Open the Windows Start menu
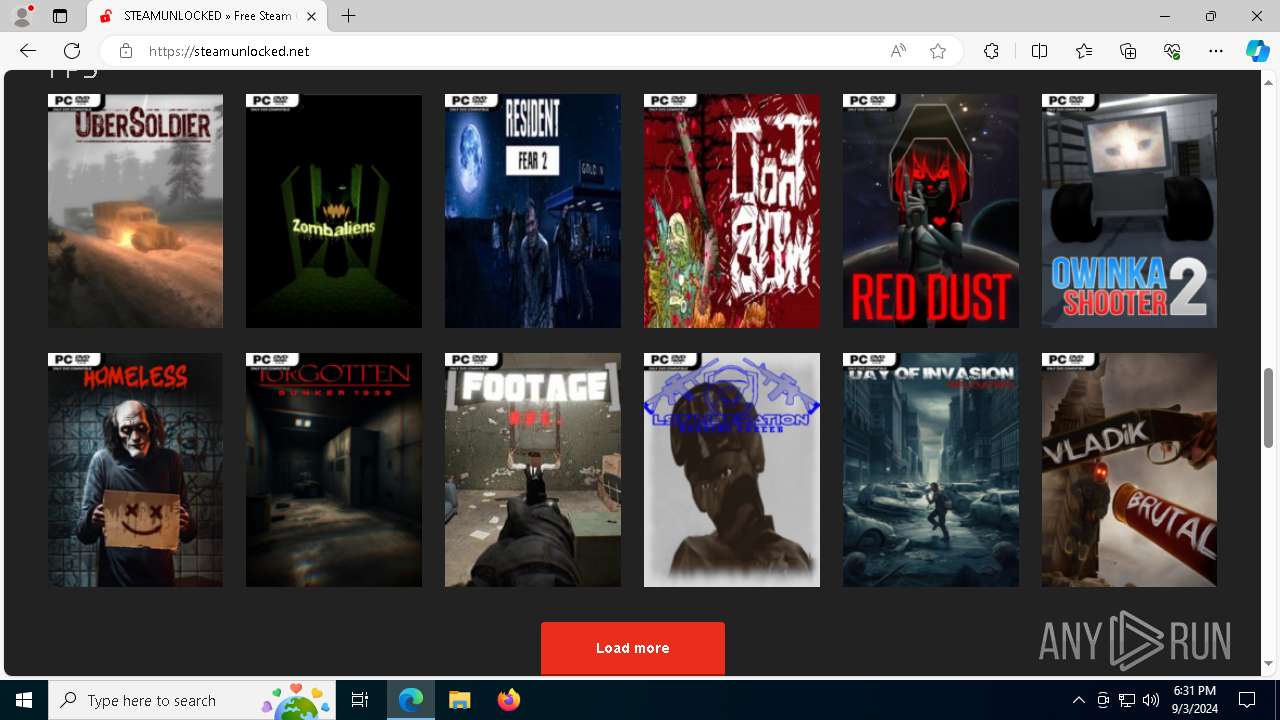 [24, 700]
